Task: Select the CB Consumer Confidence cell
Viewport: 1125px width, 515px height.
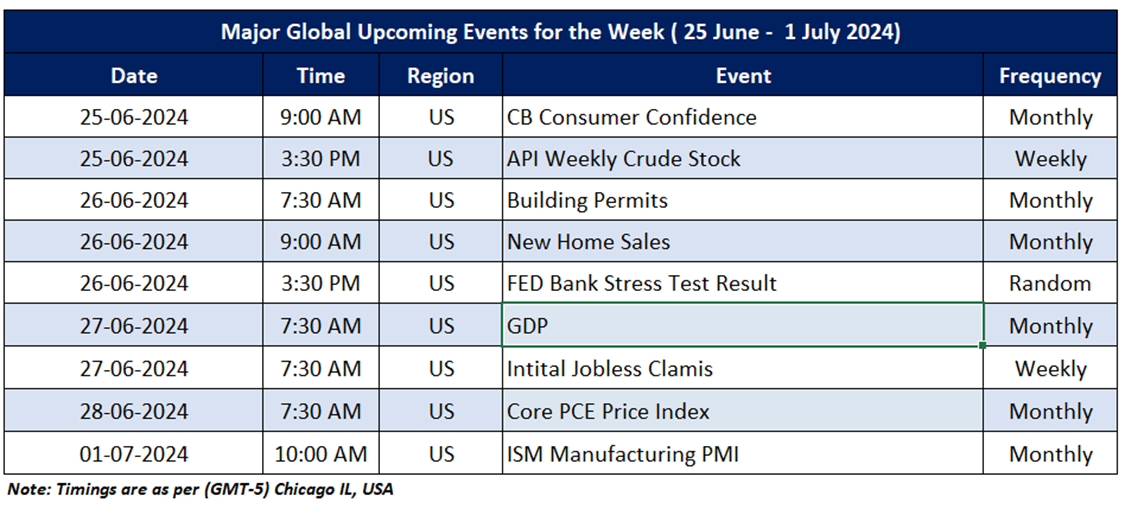Action: [x=743, y=117]
